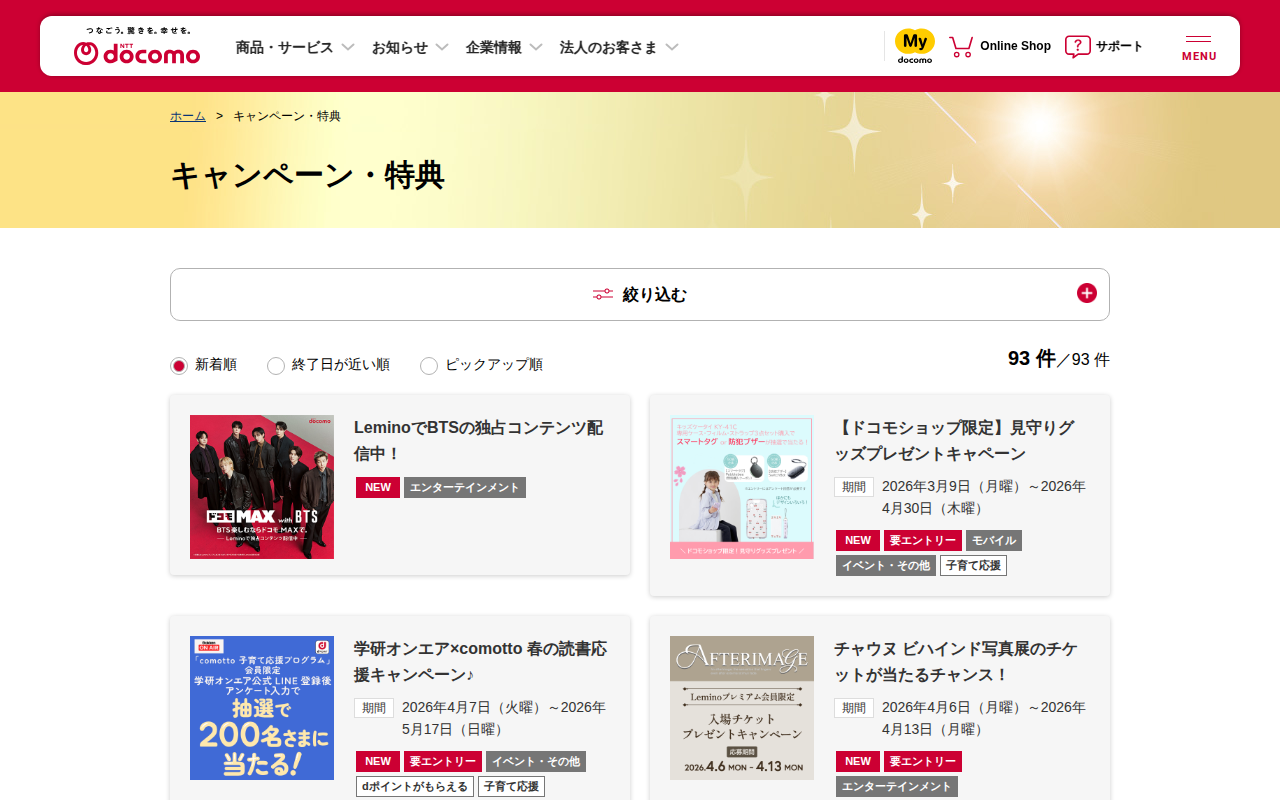Image resolution: width=1280 pixels, height=800 pixels.
Task: Click the date range 2026年4月6日 on チャウヌ card
Action: tap(984, 718)
